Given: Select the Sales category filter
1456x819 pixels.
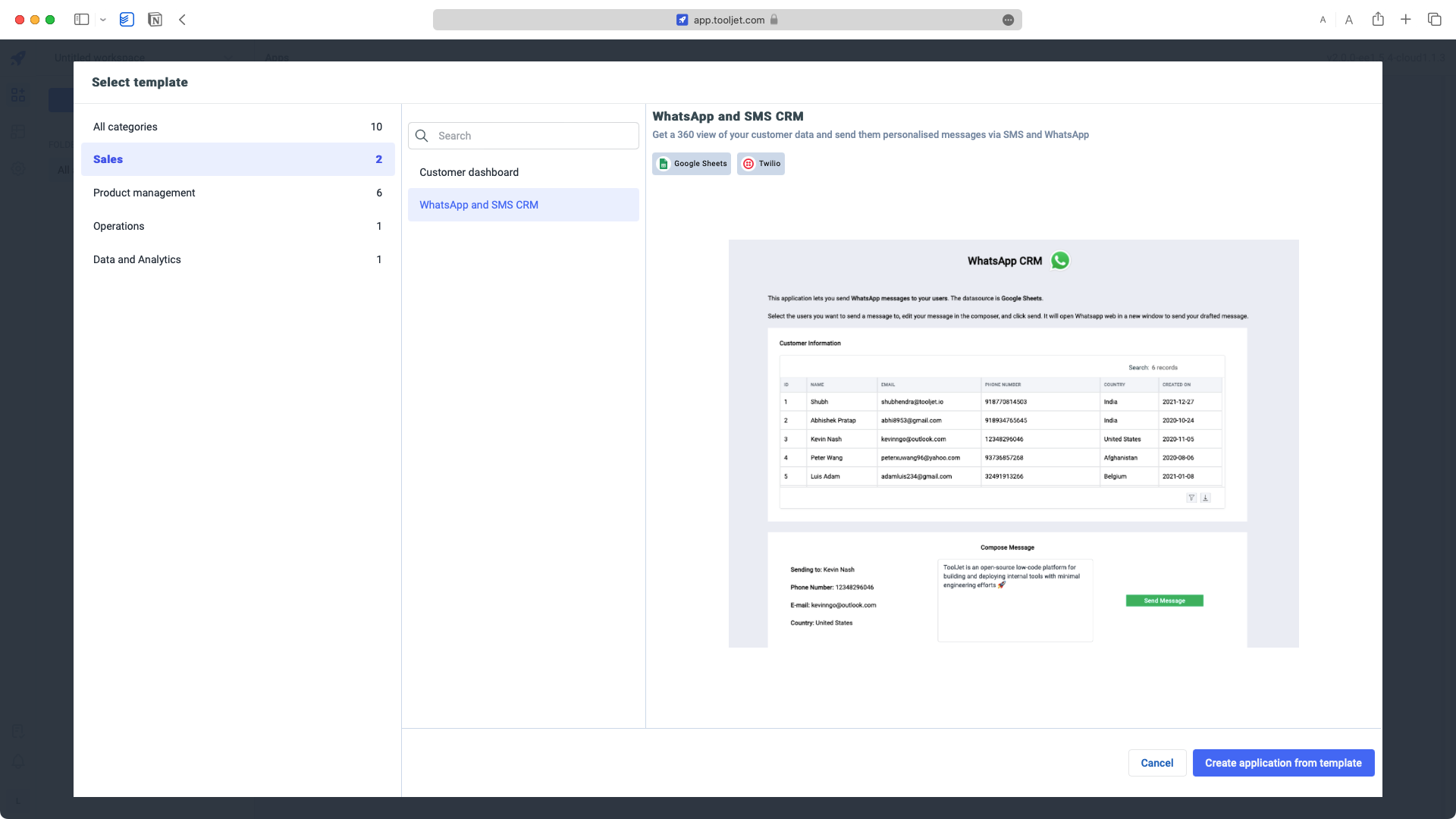Looking at the screenshot, I should click(107, 158).
